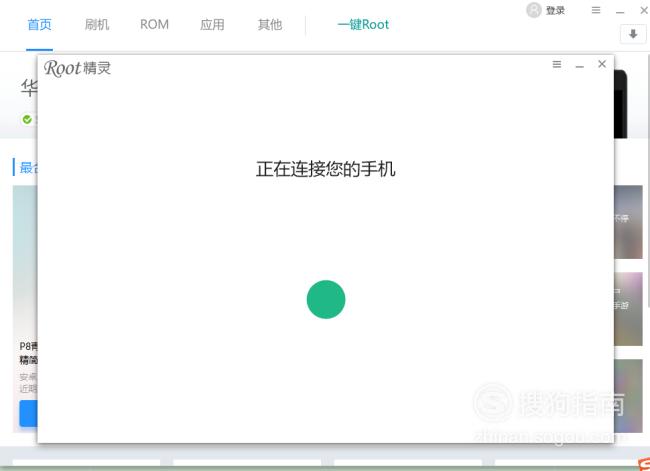Open the download manager arrow button
This screenshot has width=650, height=471.
point(633,34)
